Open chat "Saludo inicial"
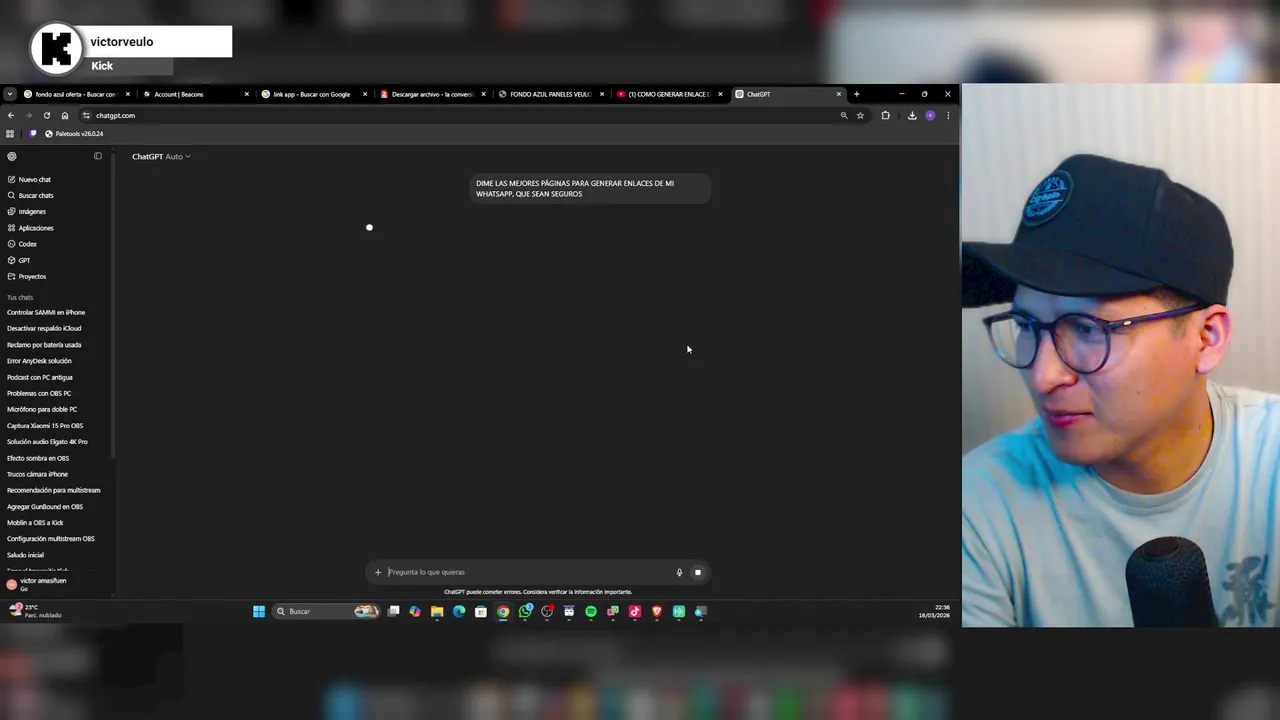1280x720 pixels. (x=25, y=555)
